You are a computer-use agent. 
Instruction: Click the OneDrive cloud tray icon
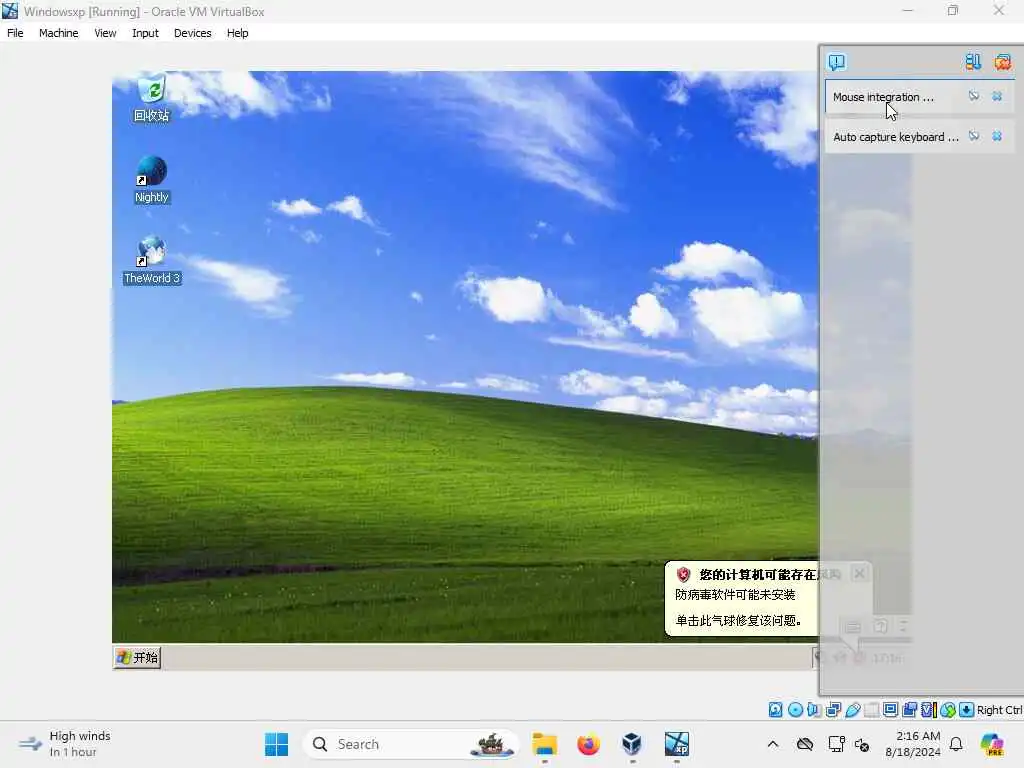805,744
